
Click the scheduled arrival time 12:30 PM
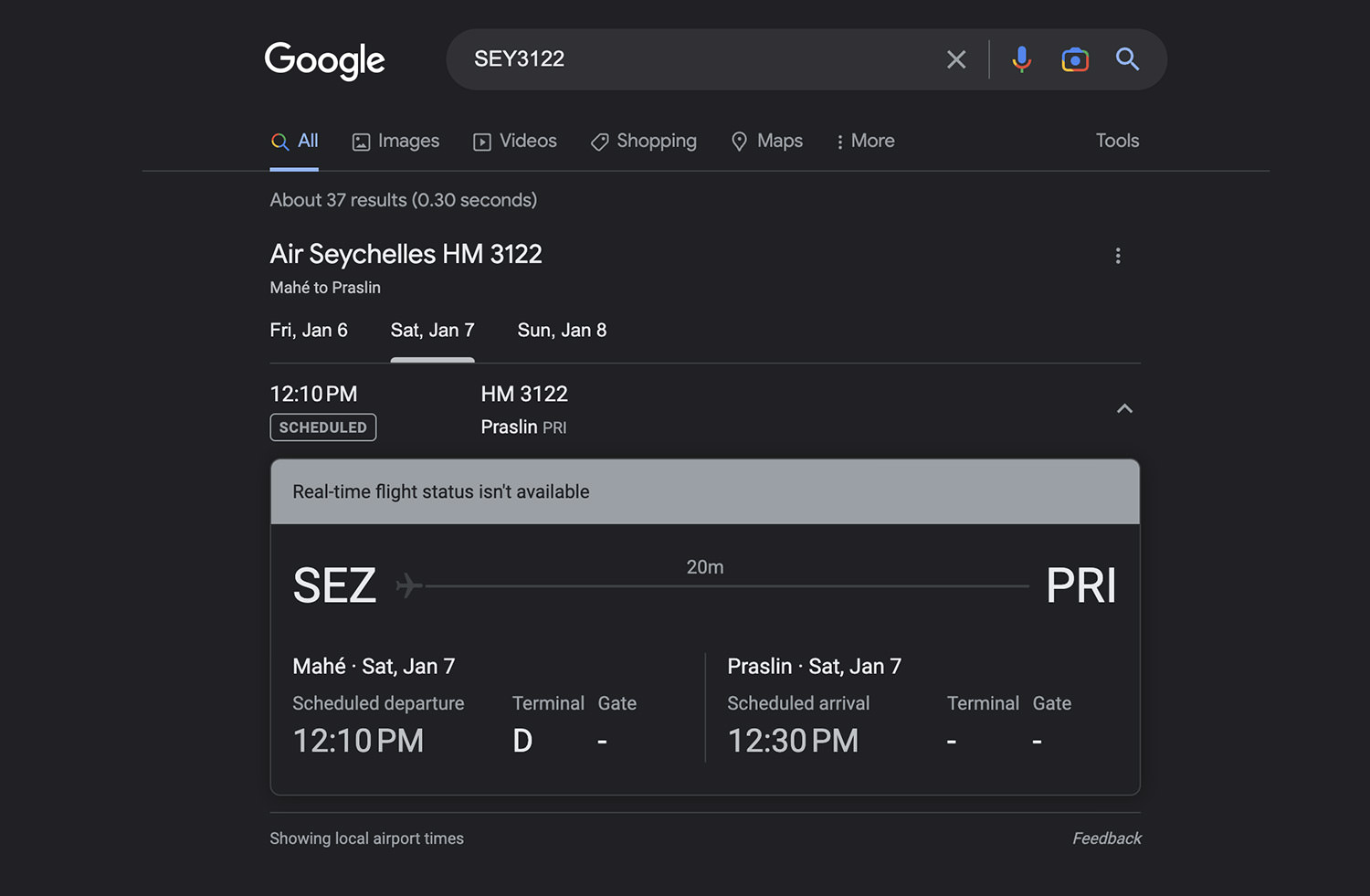click(793, 741)
